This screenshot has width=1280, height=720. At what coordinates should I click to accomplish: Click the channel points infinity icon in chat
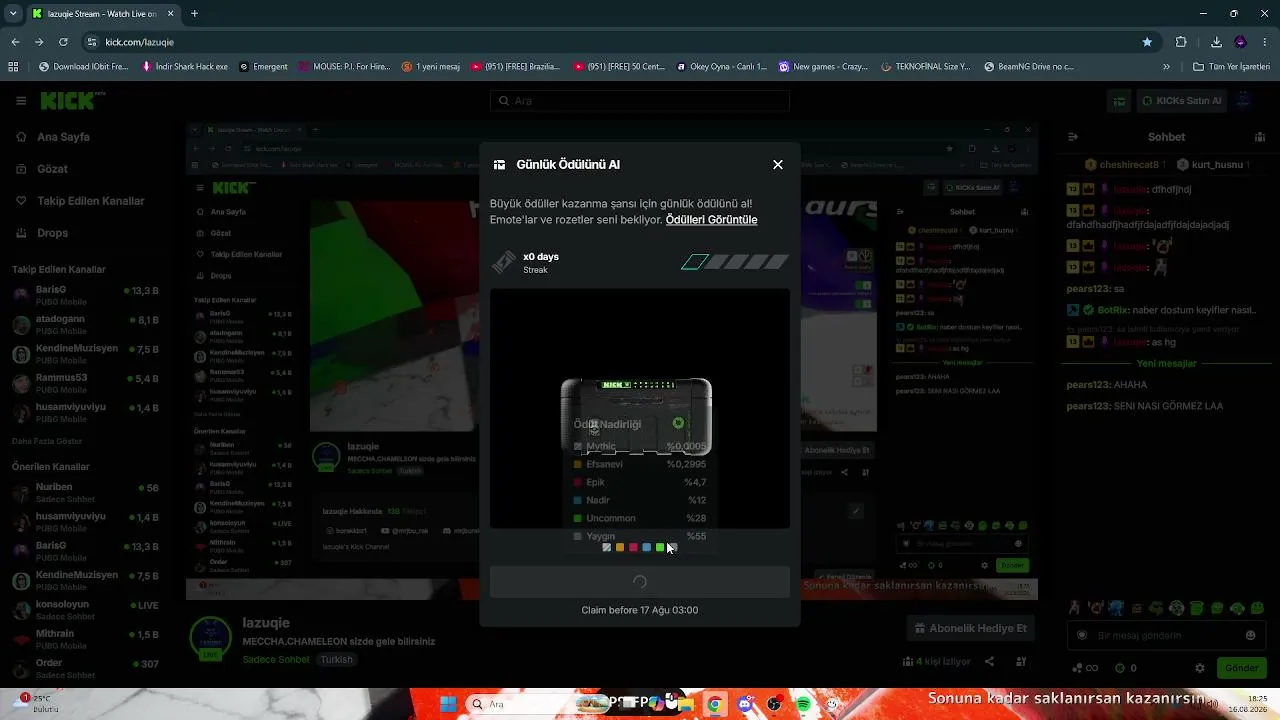[1084, 668]
